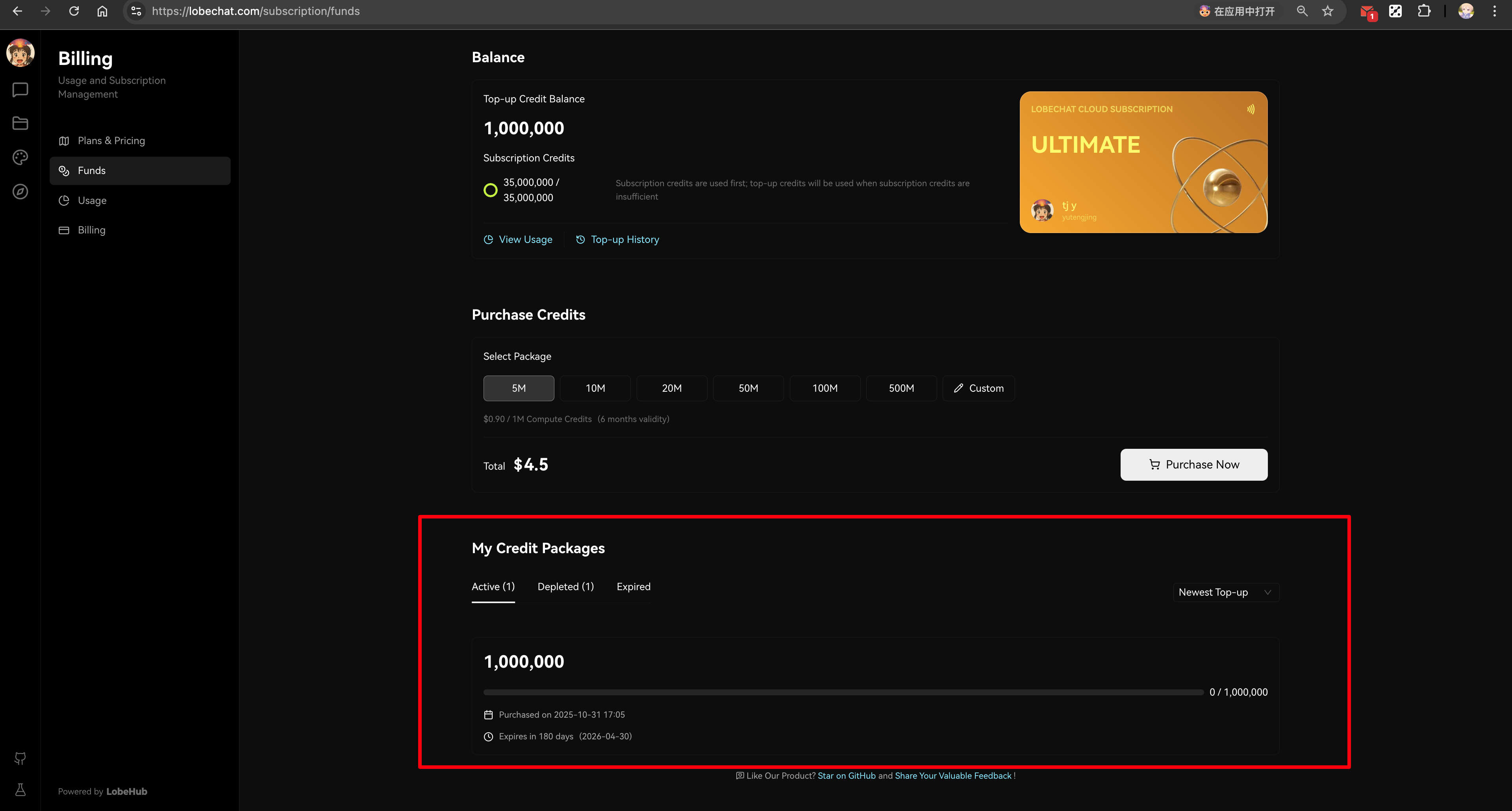Open the files folder sidebar icon
1512x811 pixels.
tap(20, 123)
